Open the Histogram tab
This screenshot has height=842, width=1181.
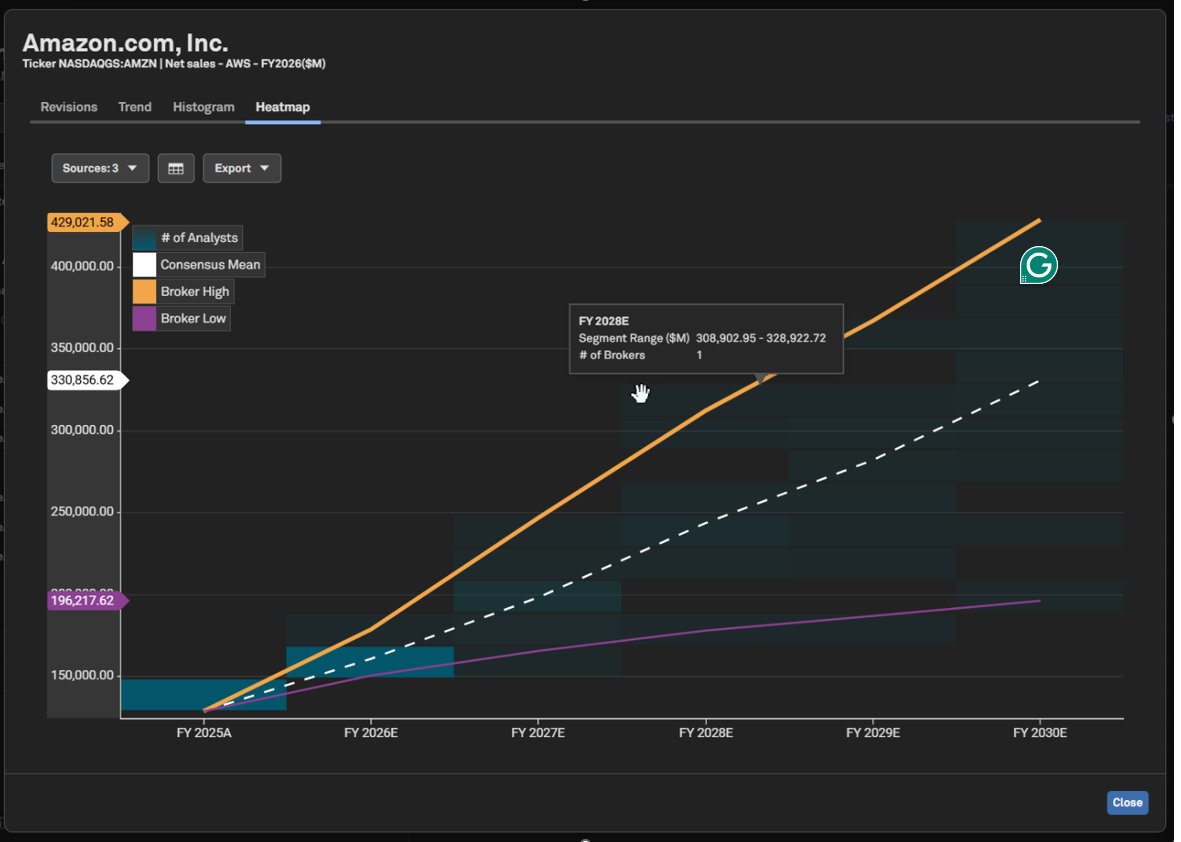[x=203, y=107]
